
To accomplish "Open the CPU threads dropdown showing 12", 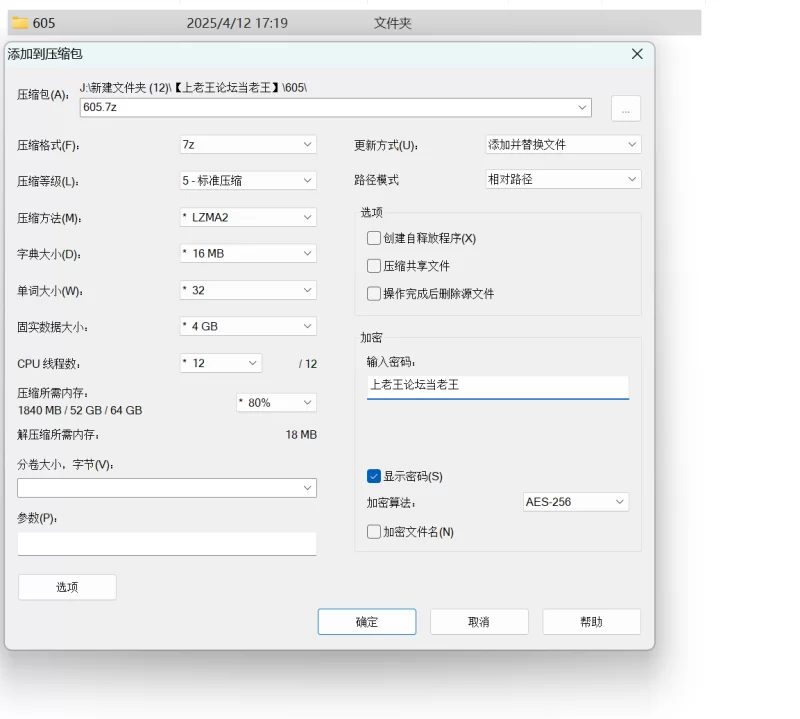I will pos(220,363).
